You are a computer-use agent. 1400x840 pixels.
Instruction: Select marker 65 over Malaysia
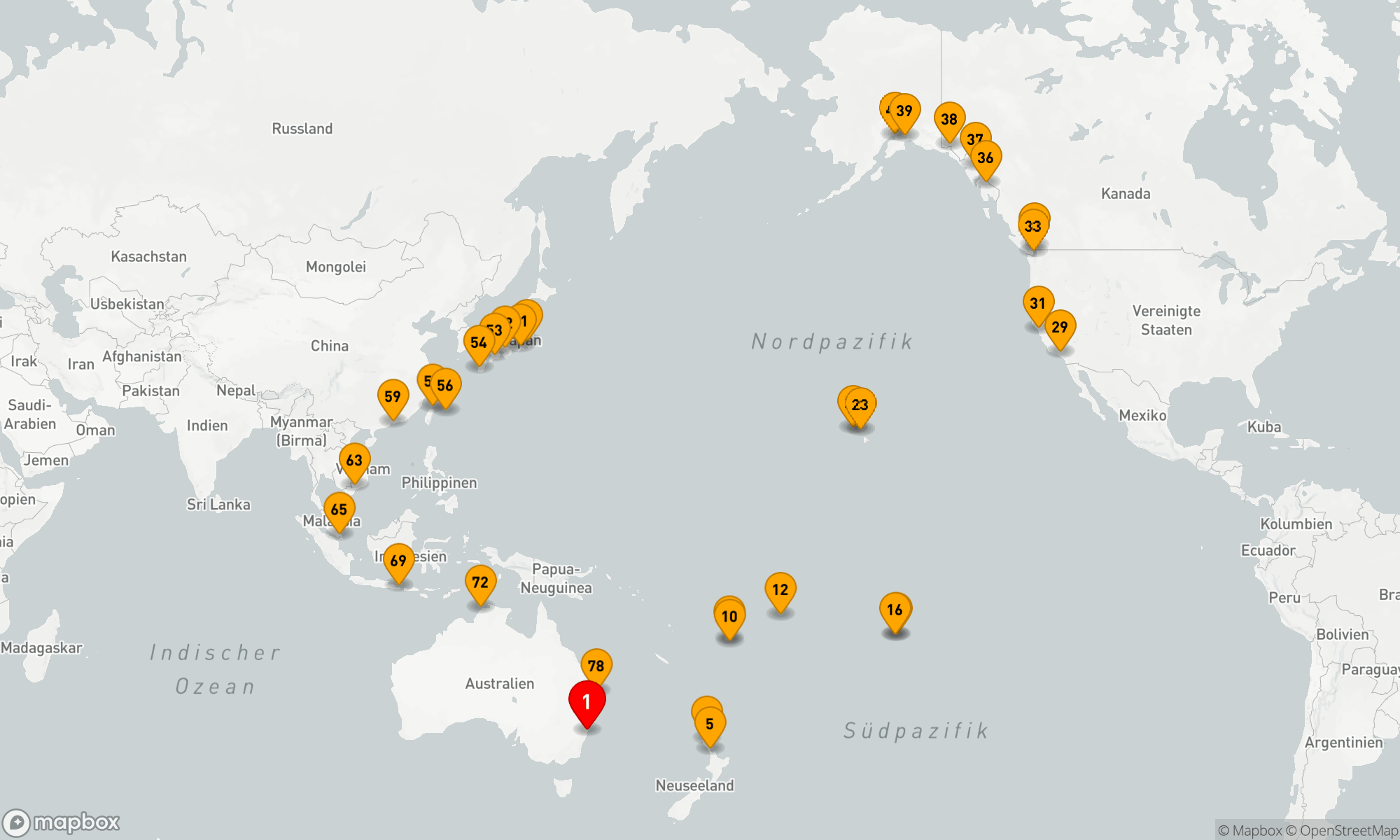tap(339, 510)
